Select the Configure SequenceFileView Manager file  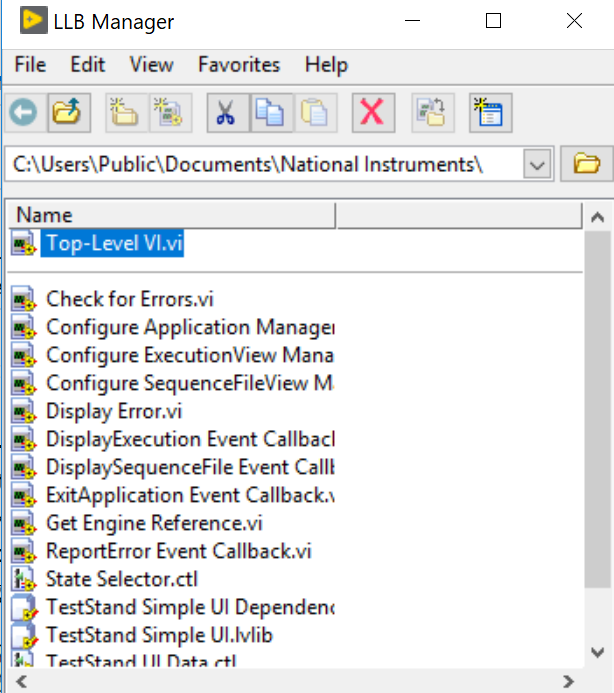point(190,383)
